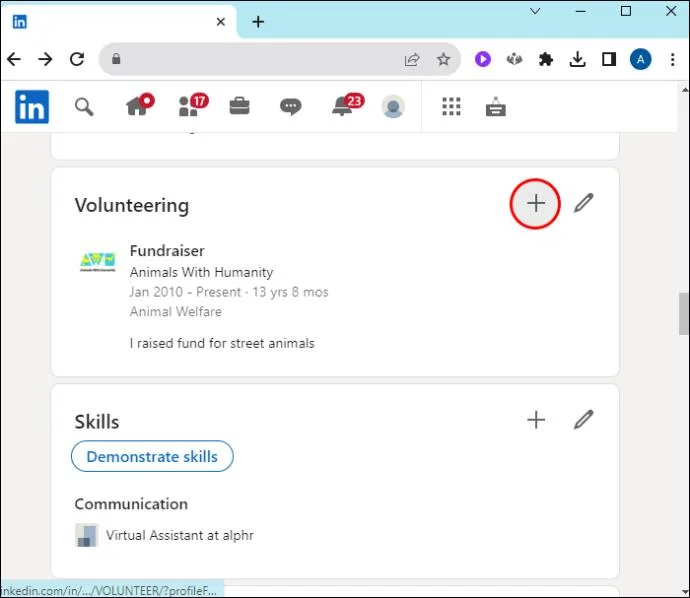
Task: Open the tab search chevron
Action: (535, 11)
